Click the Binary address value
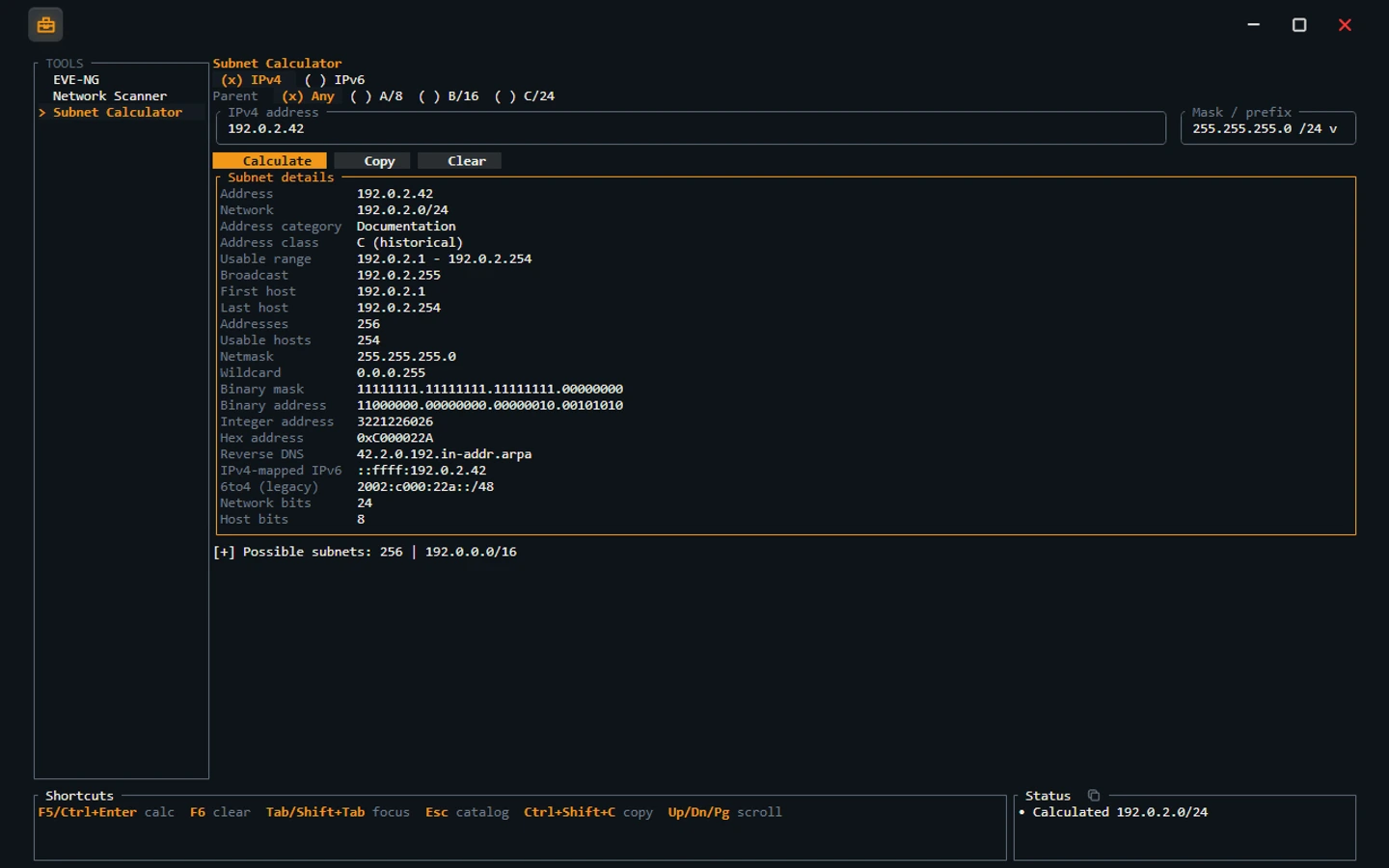Viewport: 1389px width, 868px height. coord(490,405)
